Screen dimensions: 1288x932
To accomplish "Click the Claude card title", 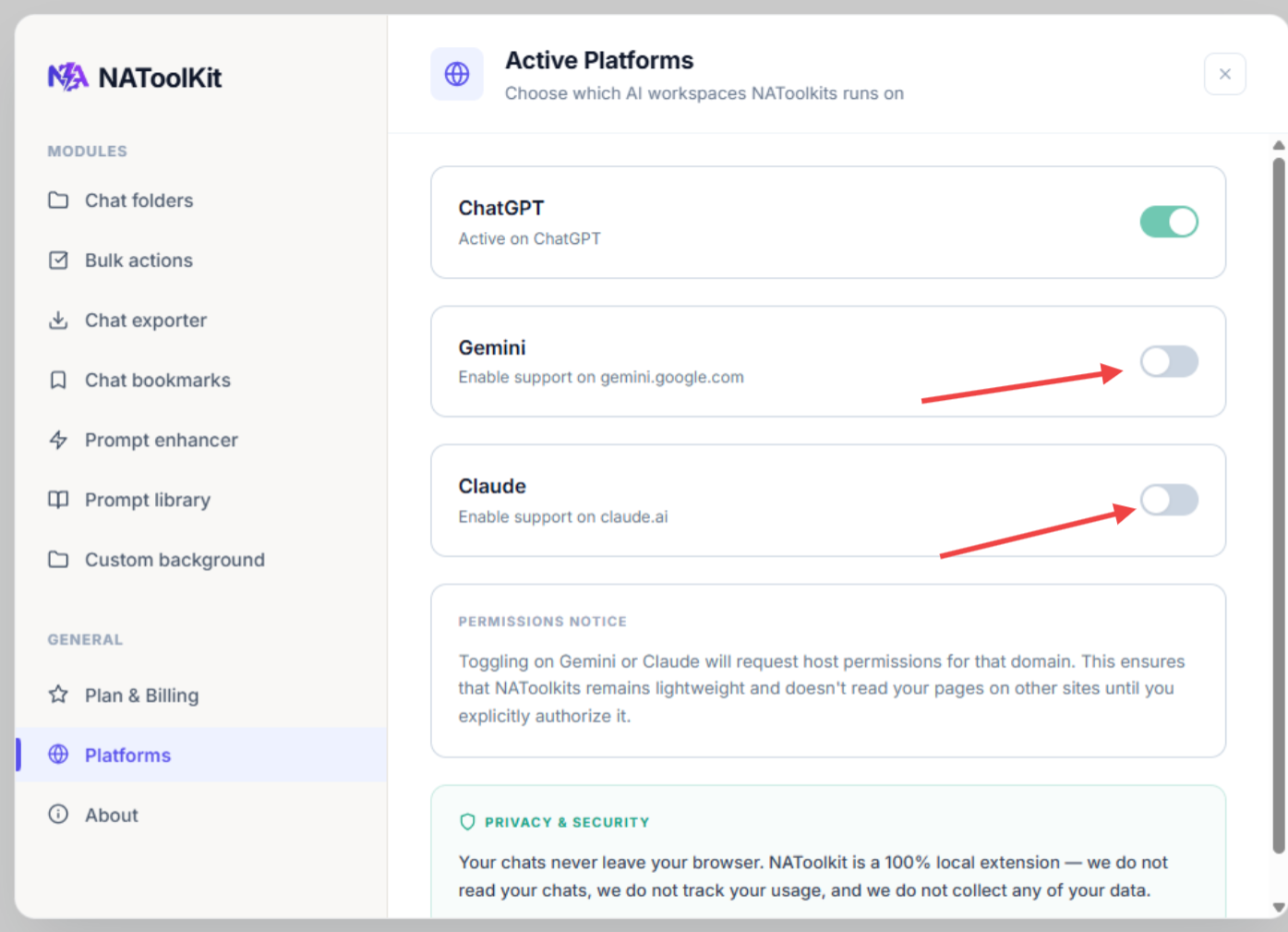I will pos(492,486).
